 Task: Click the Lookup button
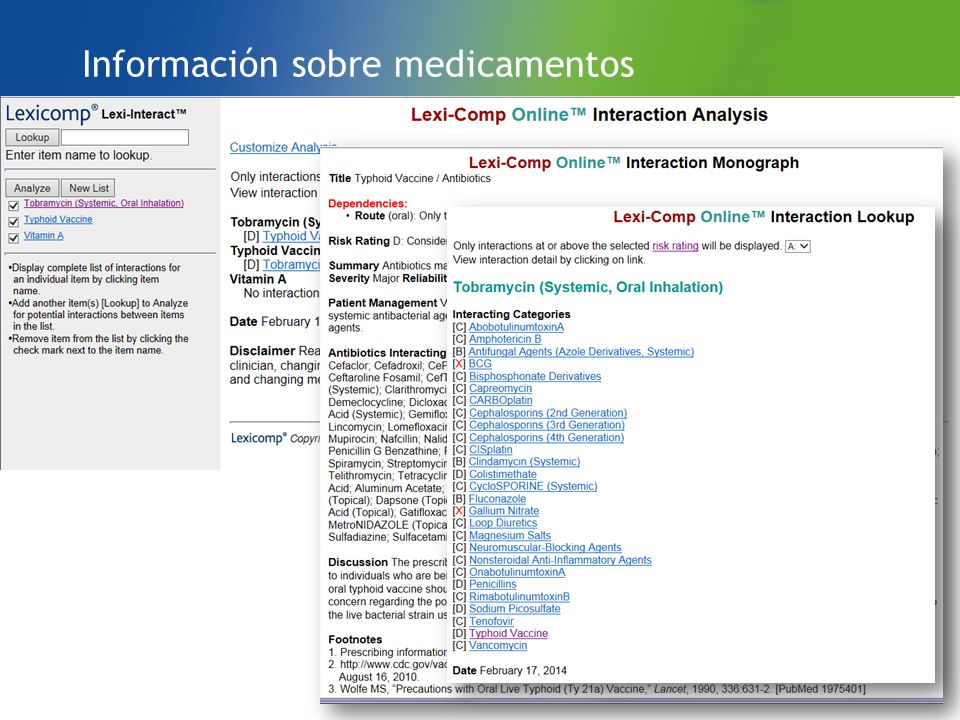pyautogui.click(x=32, y=137)
